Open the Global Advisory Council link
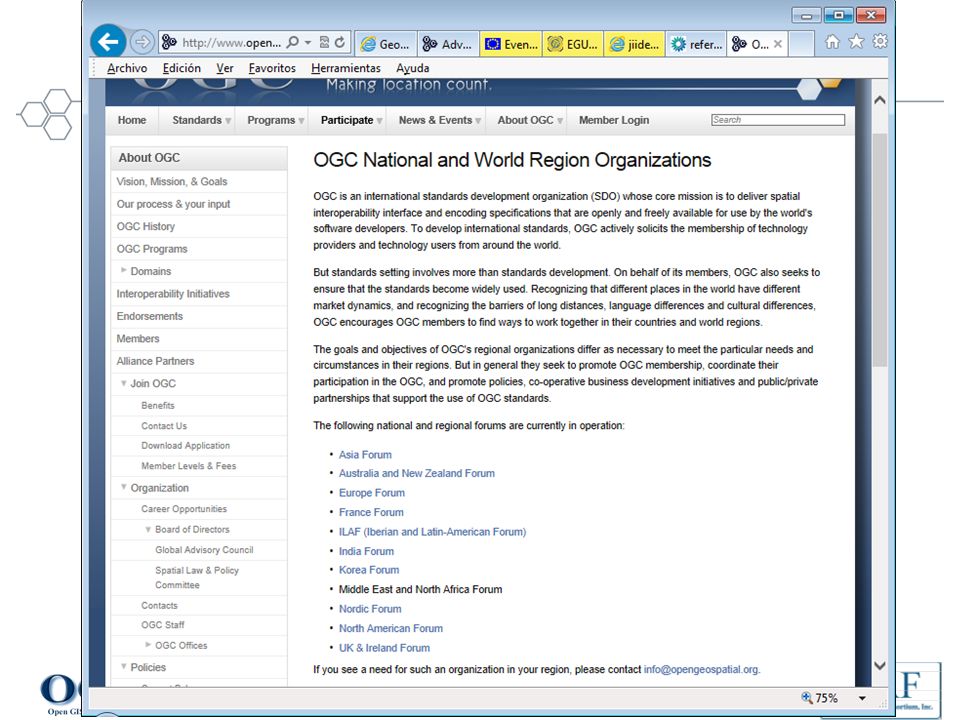 pos(204,550)
